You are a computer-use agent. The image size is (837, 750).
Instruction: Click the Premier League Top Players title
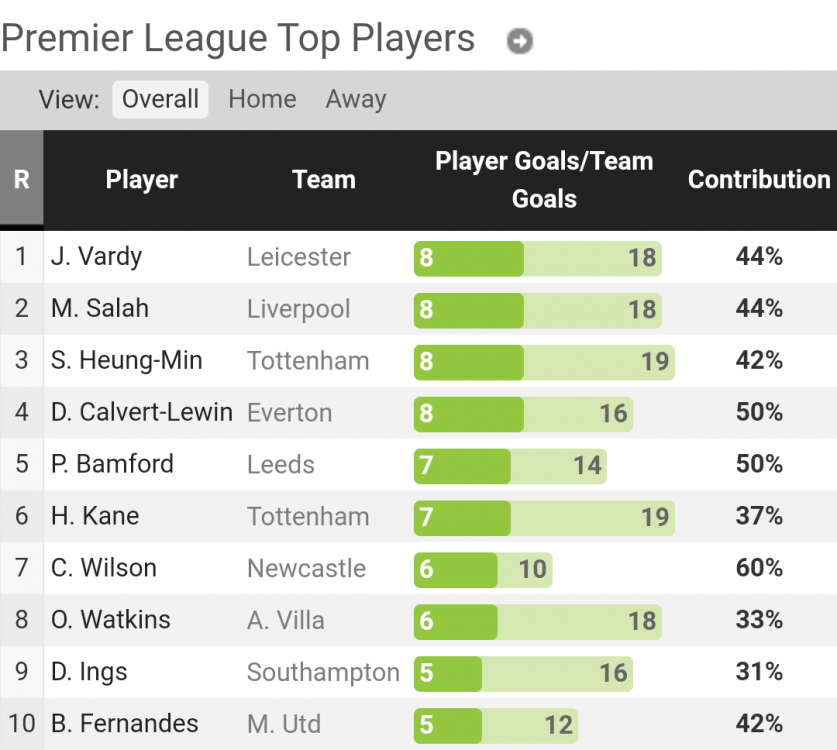click(x=238, y=39)
